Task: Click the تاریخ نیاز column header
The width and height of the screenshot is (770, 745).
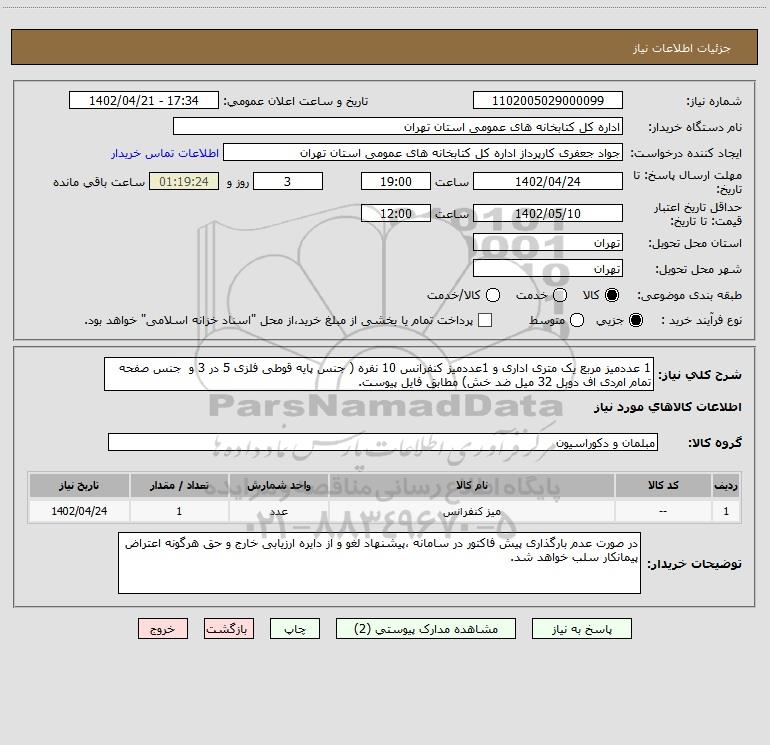Action: pyautogui.click(x=79, y=486)
